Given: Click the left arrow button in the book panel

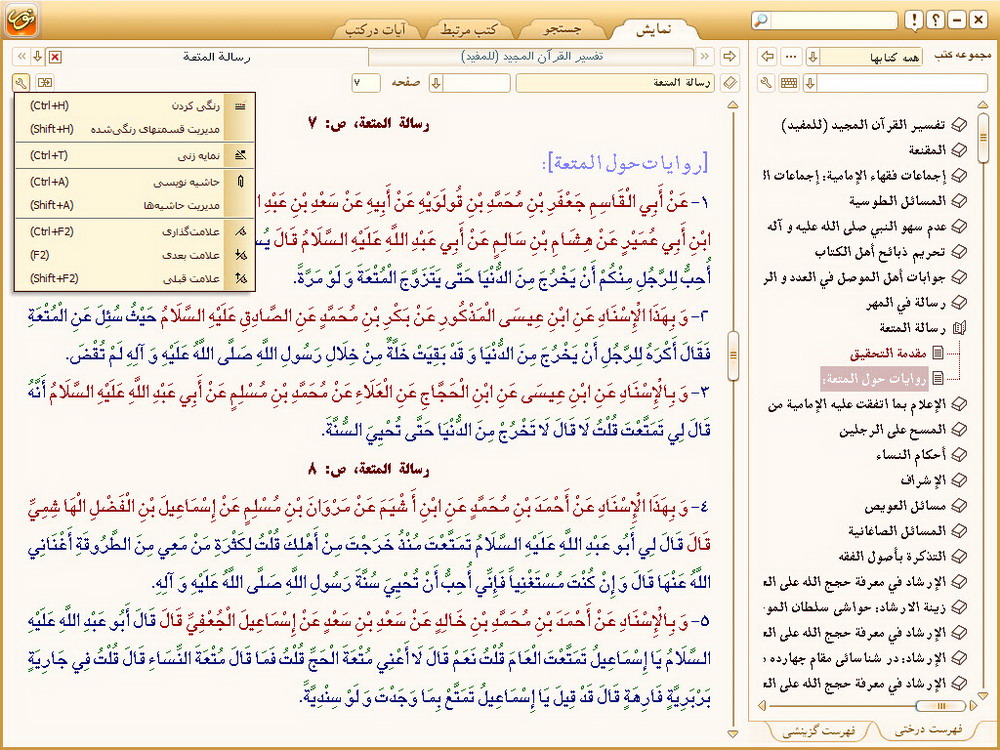Looking at the screenshot, I should point(767,57).
